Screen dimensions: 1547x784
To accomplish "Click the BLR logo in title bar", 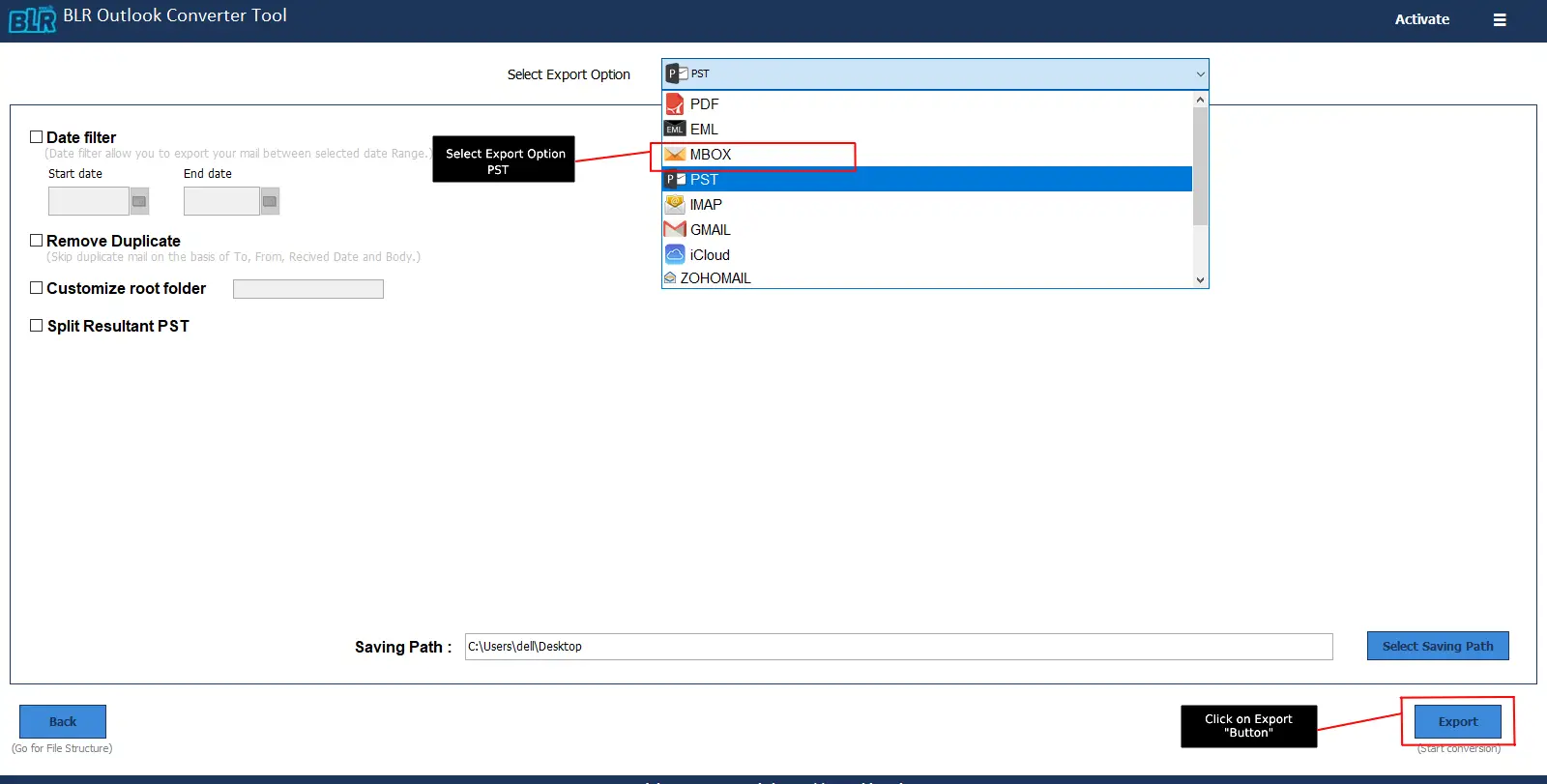I will point(32,18).
